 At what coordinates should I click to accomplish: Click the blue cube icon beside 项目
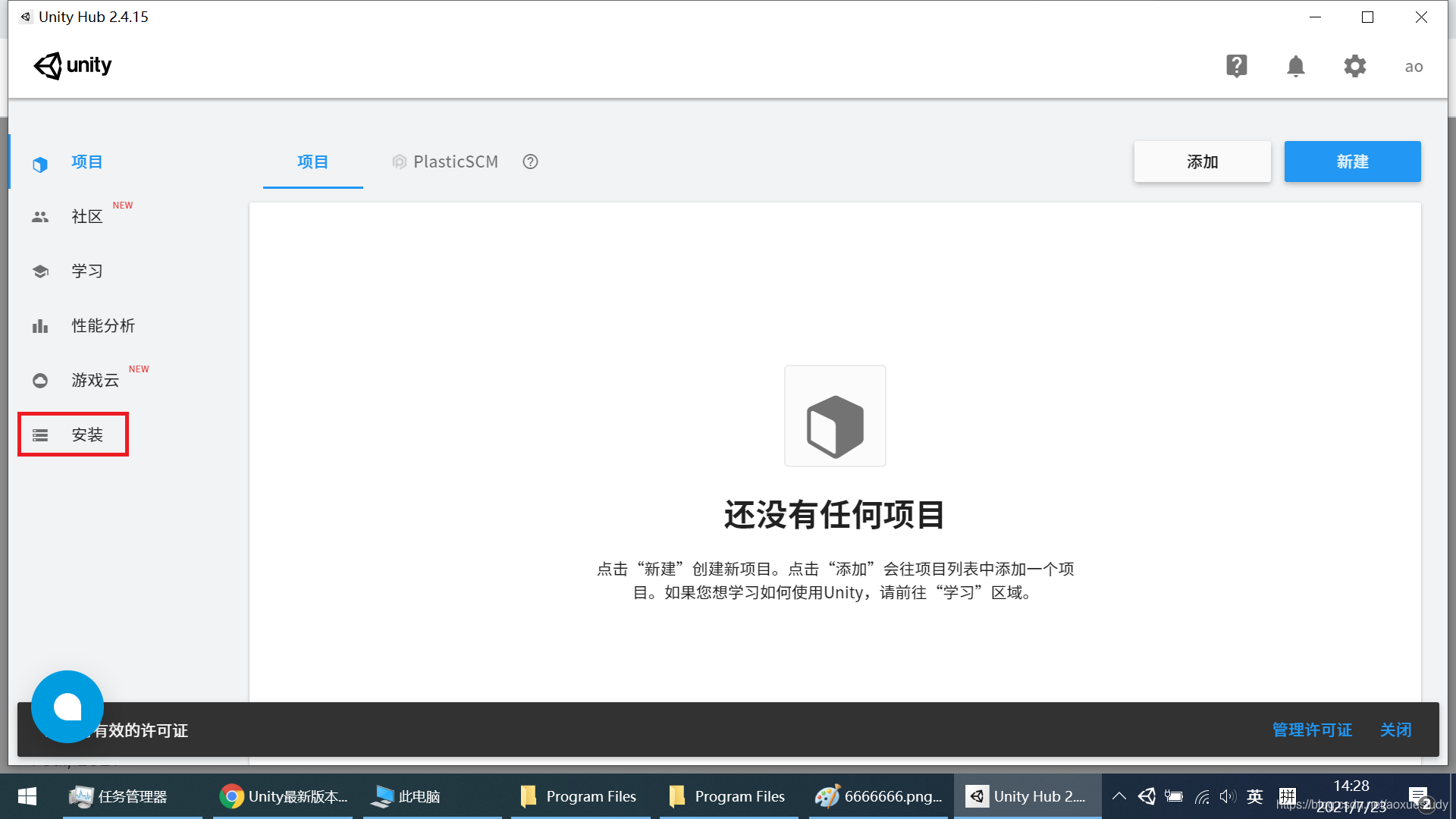click(40, 164)
